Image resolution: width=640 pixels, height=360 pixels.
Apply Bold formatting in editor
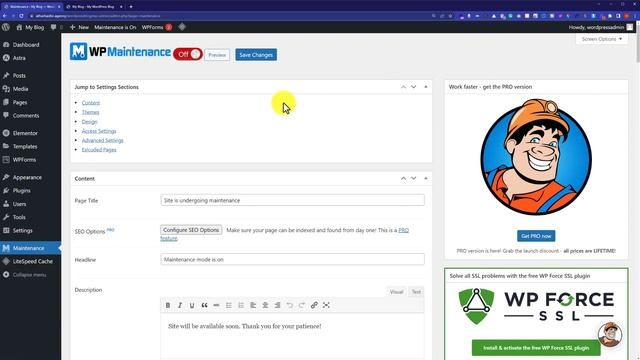168,305
